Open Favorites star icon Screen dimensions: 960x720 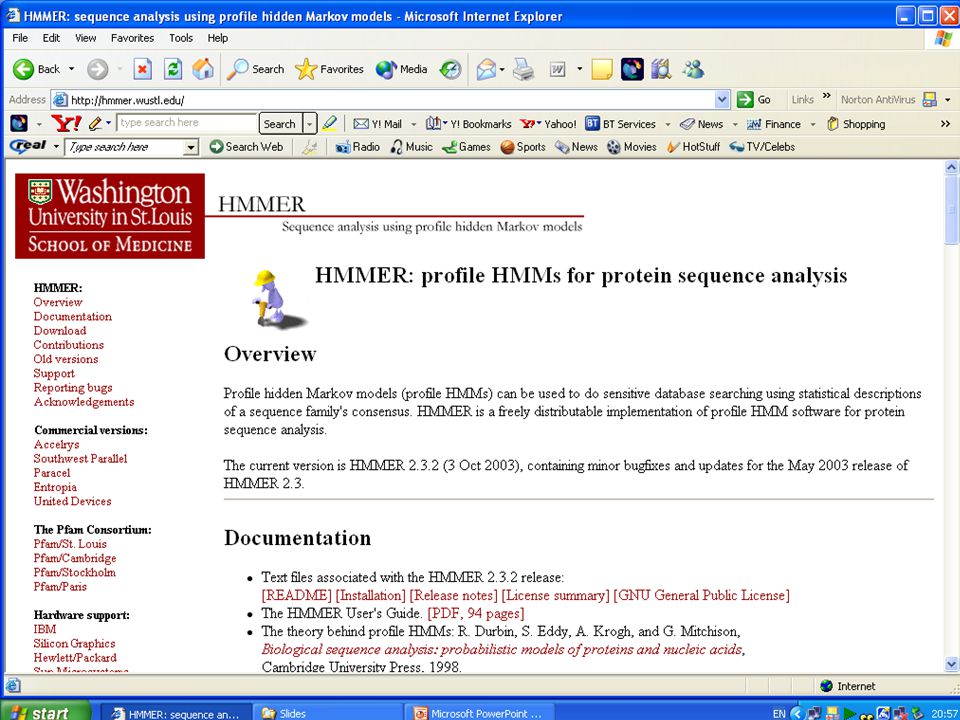point(306,69)
